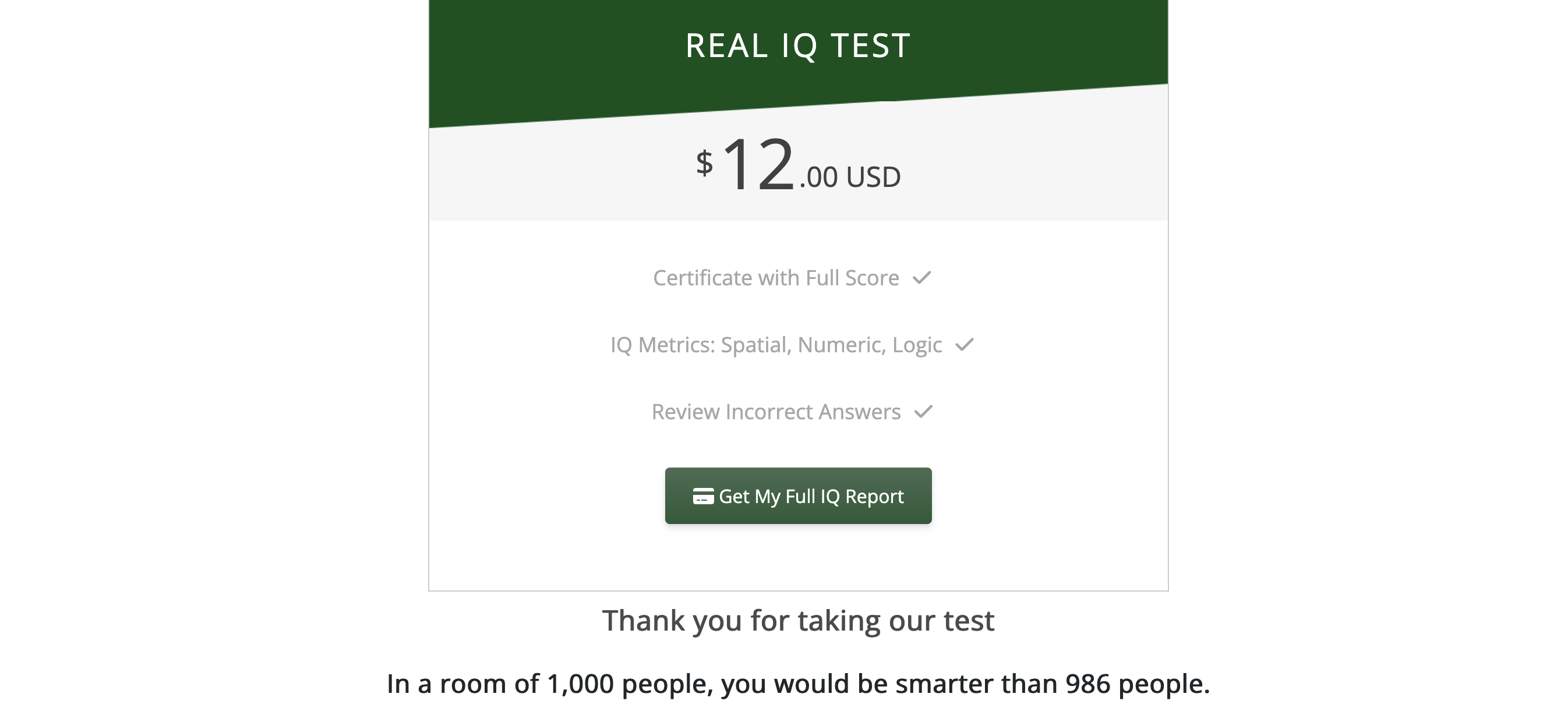Click the Thank you for taking our test heading

coord(798,621)
